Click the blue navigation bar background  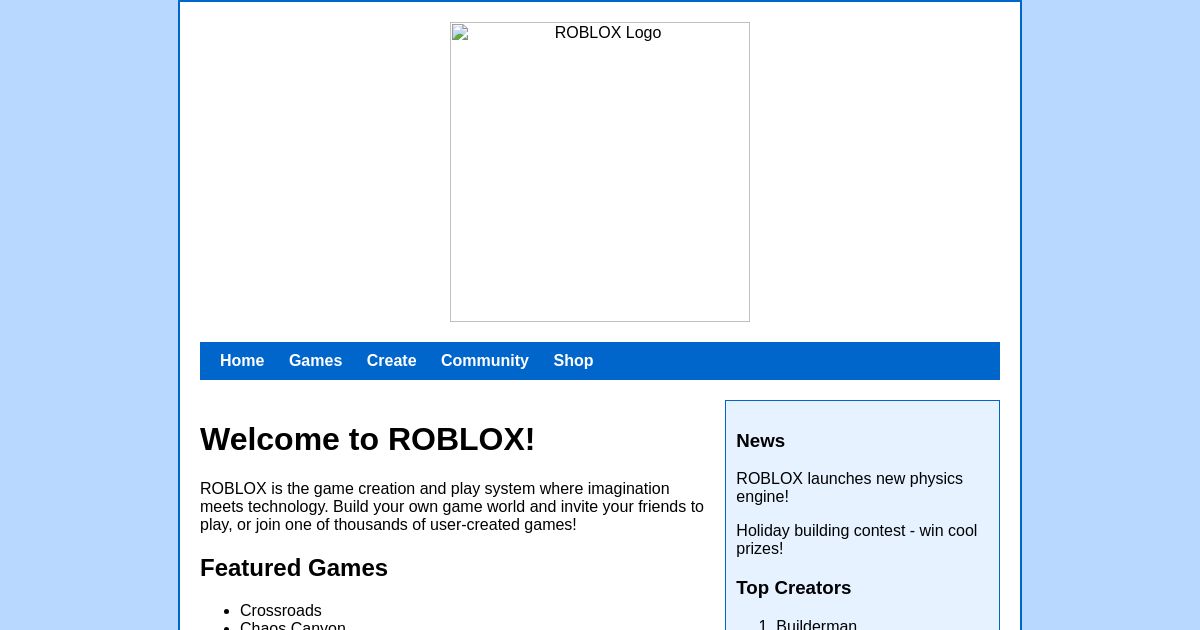(x=800, y=360)
